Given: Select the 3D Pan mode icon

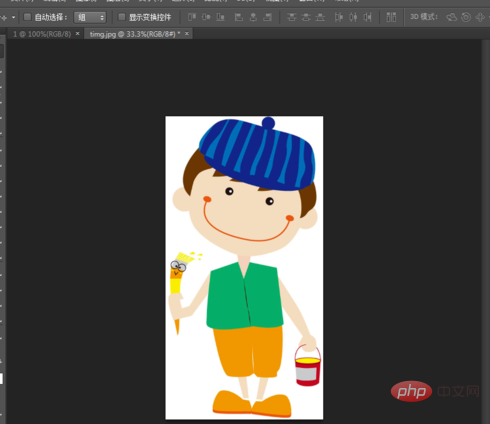Looking at the screenshot, I should pos(480,17).
